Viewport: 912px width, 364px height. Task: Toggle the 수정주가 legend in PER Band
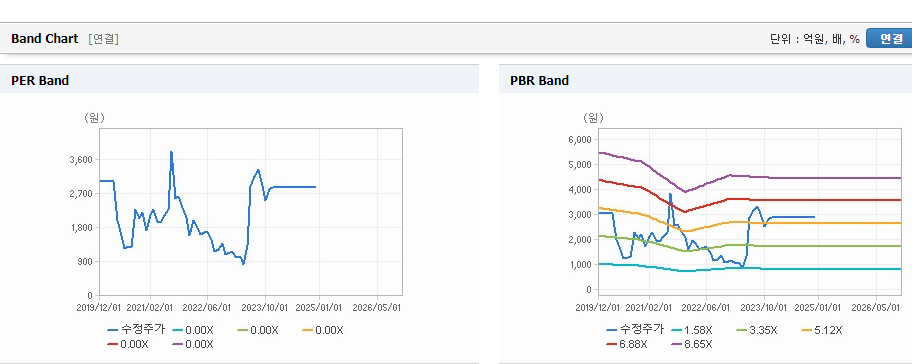pos(137,330)
